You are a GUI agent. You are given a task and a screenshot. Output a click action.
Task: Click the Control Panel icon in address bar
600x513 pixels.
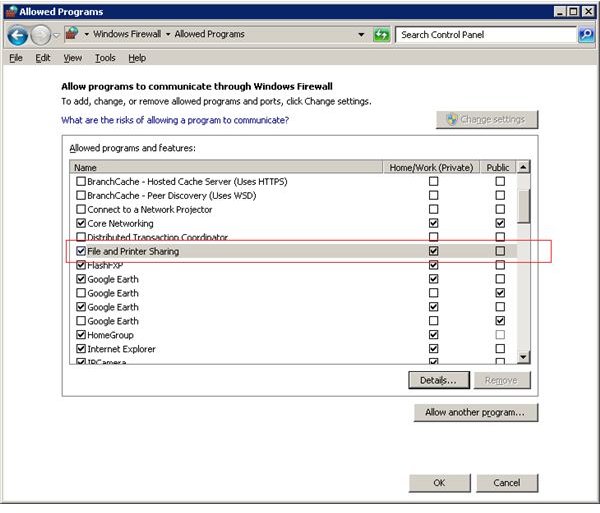(x=71, y=35)
